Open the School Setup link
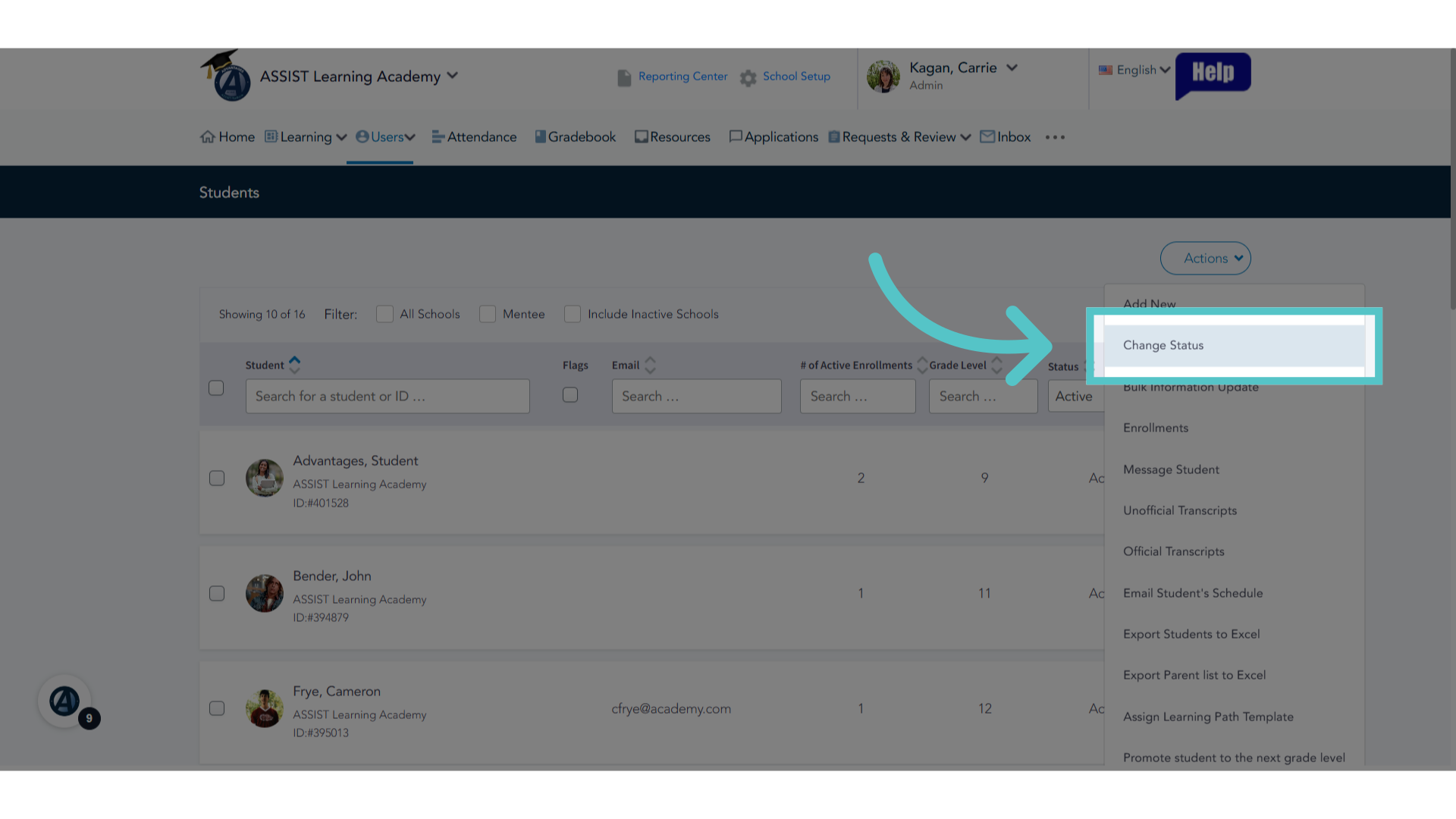Viewport: 1456px width, 819px height. (x=796, y=77)
